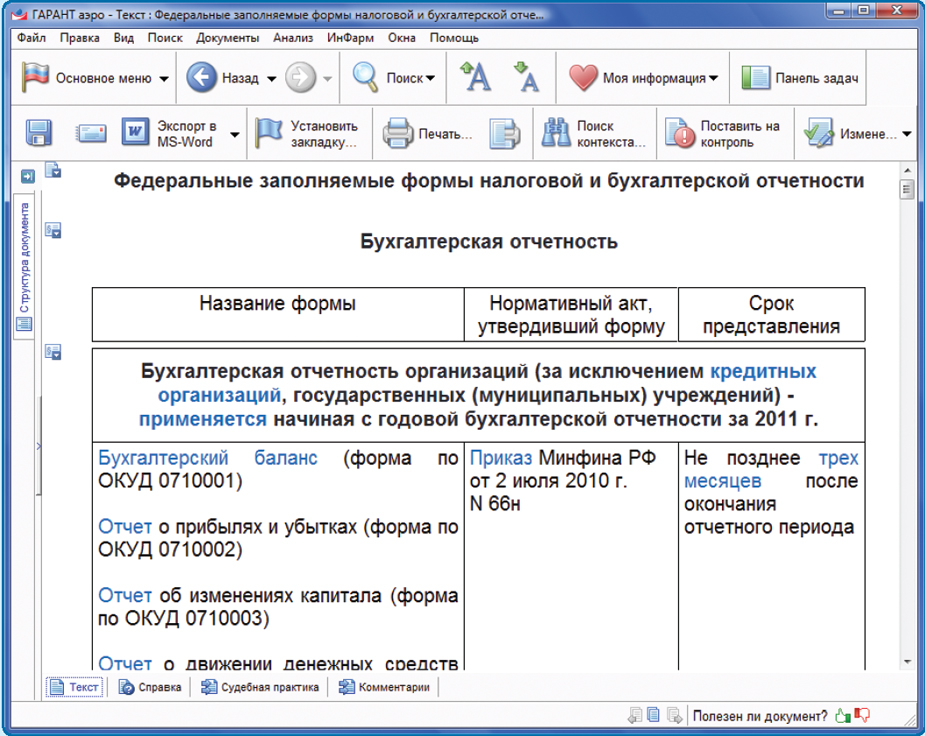This screenshot has width=925, height=736.
Task: Open the Назад history dropdown arrow
Action: (x=271, y=79)
